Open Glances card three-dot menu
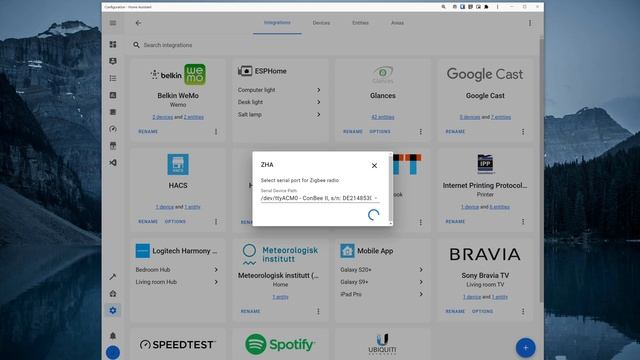The image size is (640, 360). pos(420,132)
